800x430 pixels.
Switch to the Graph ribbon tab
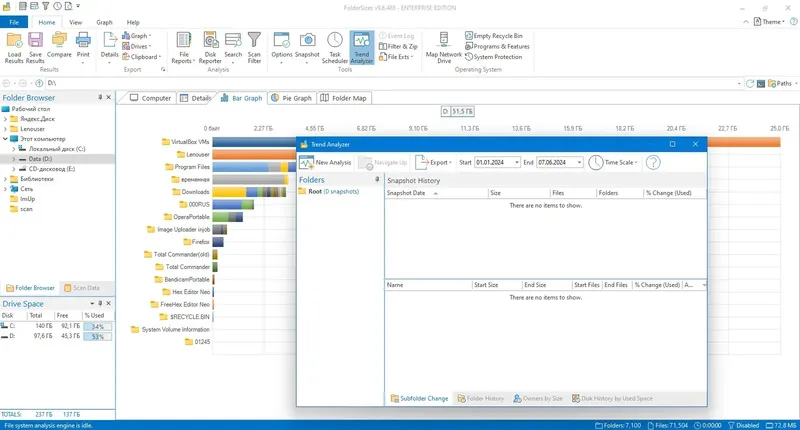point(104,22)
